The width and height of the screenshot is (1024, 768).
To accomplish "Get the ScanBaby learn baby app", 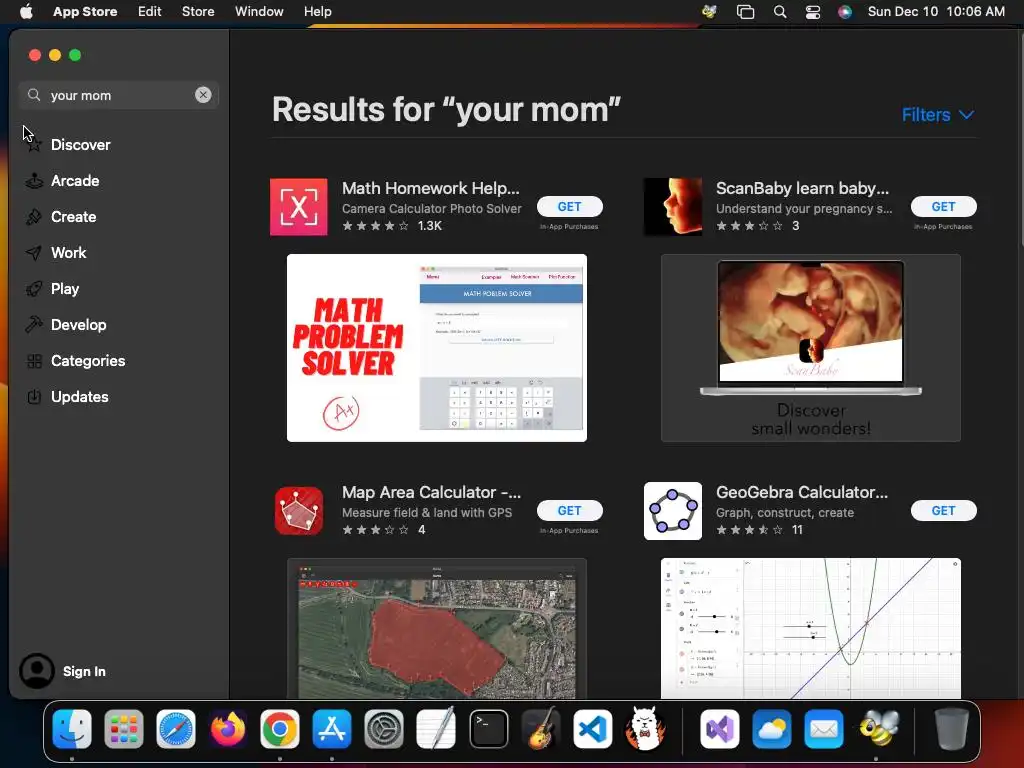I will coord(944,206).
